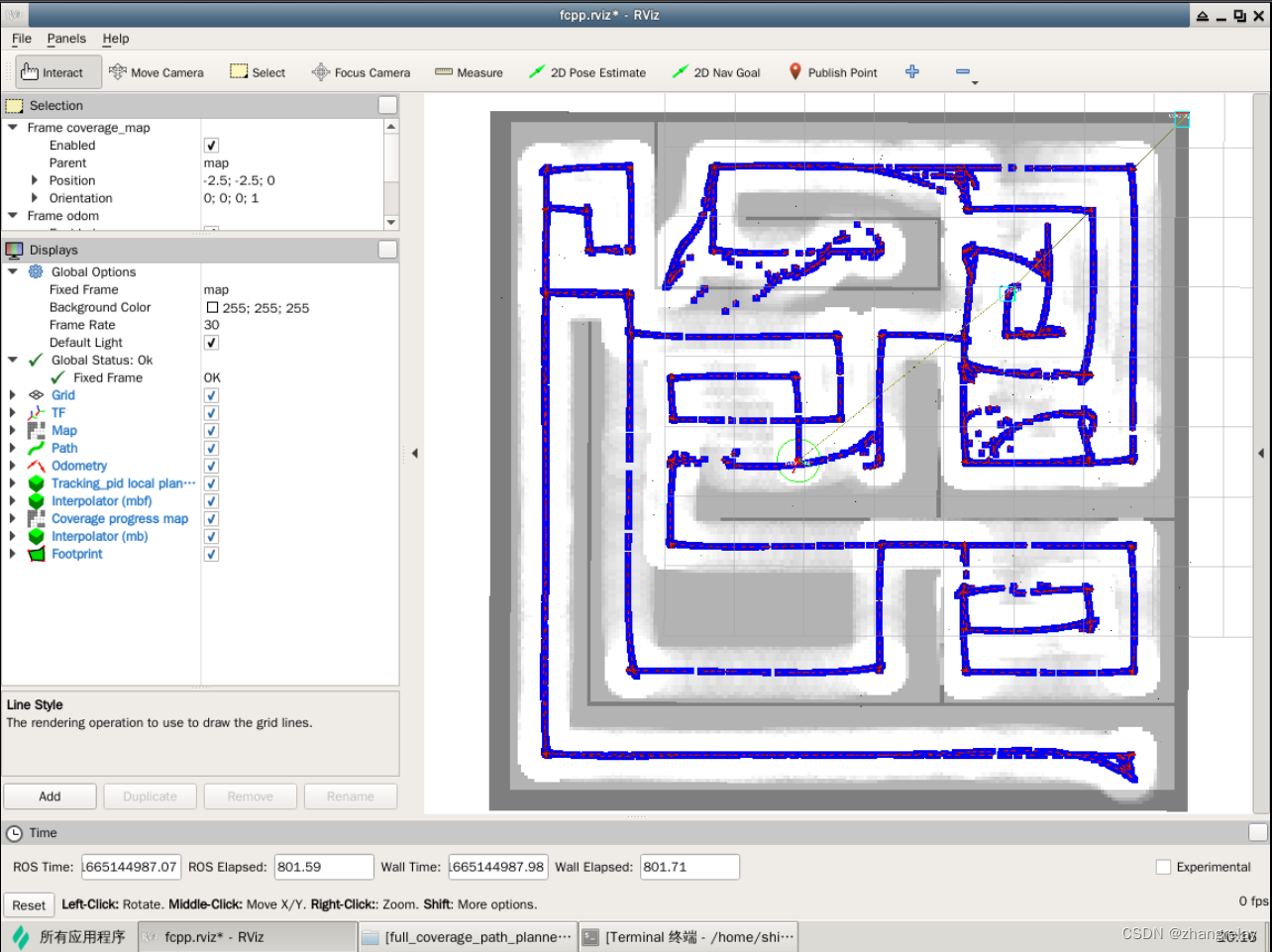The height and width of the screenshot is (952, 1272).
Task: Switch to full_coverage_path_planner taskbar window
Action: point(467,937)
